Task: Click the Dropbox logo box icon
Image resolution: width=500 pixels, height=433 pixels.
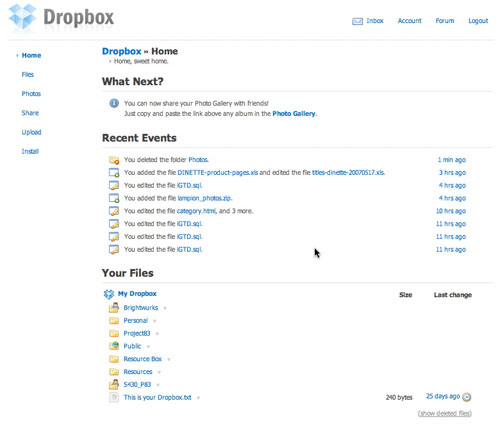Action: [23, 17]
